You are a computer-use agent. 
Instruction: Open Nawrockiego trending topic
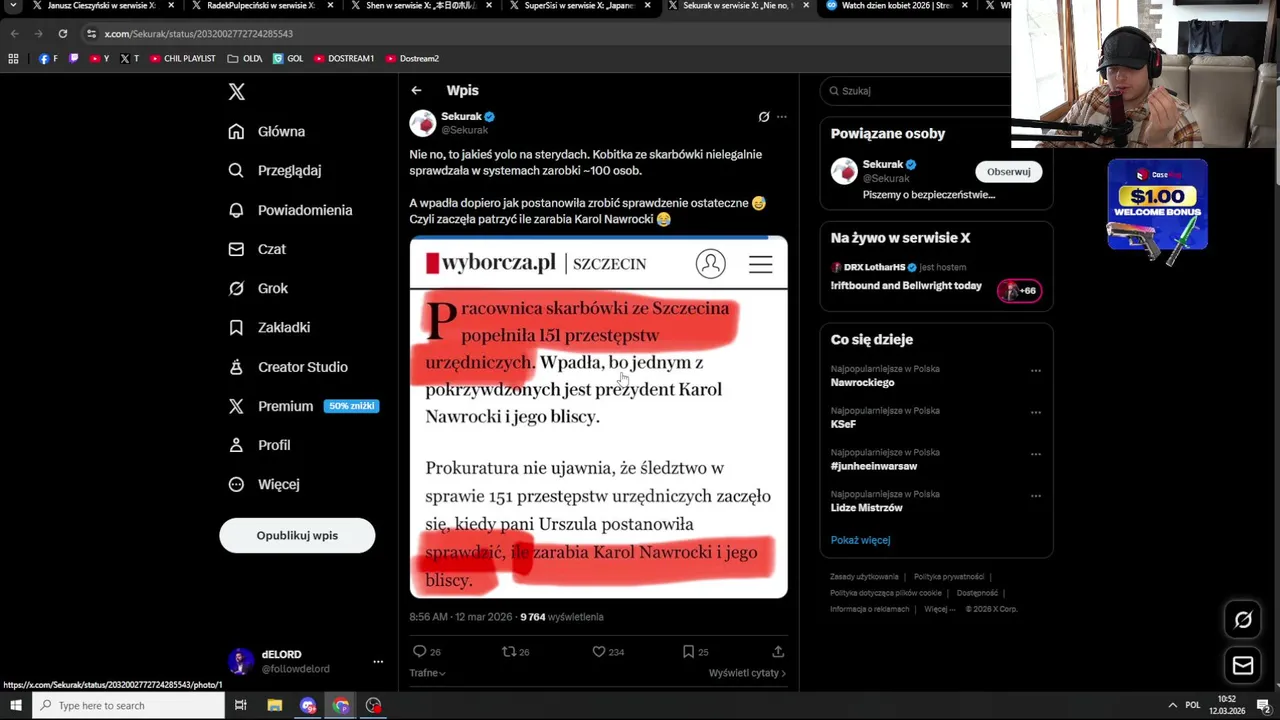(x=862, y=383)
